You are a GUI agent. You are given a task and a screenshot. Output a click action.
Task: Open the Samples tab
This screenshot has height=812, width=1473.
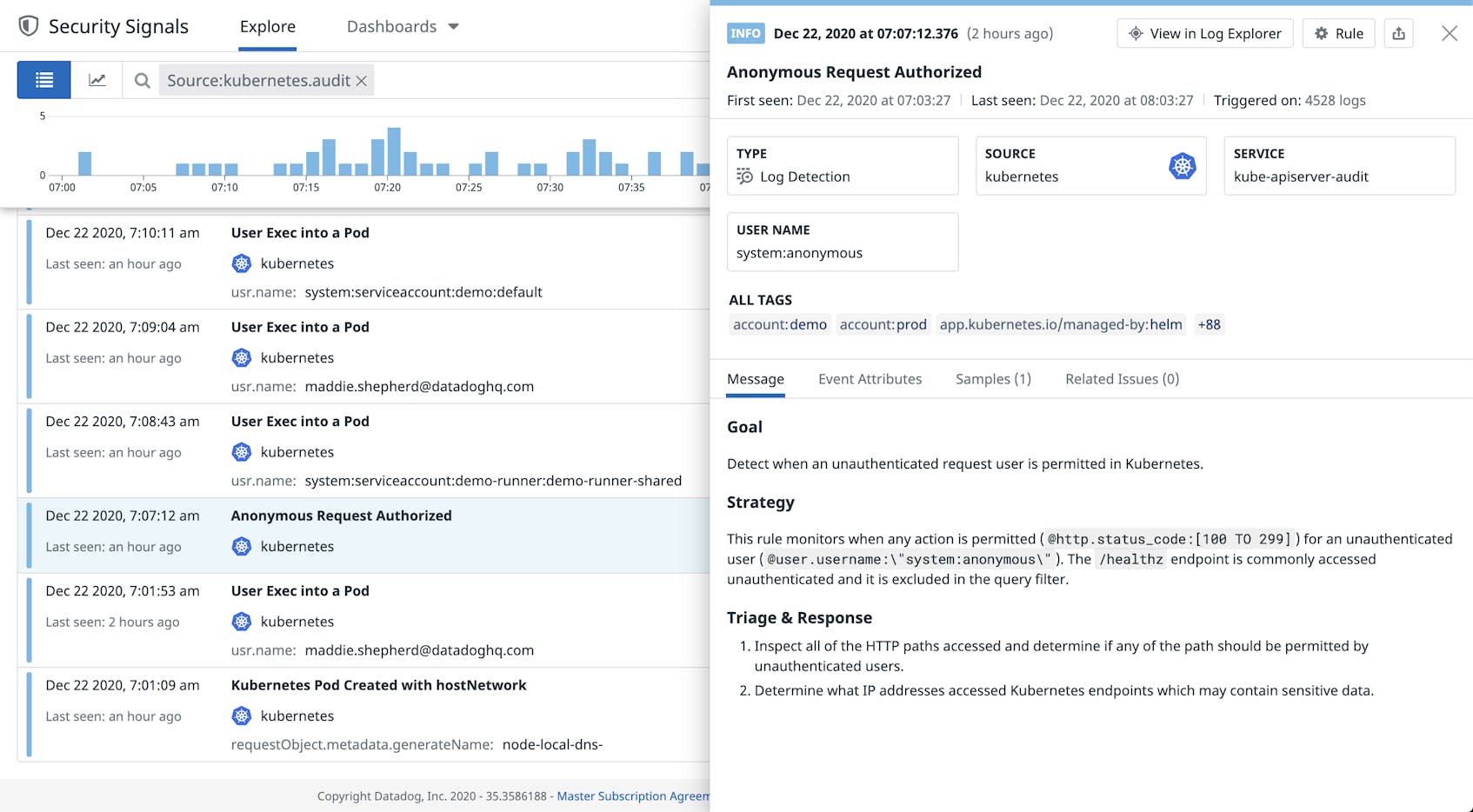click(992, 379)
